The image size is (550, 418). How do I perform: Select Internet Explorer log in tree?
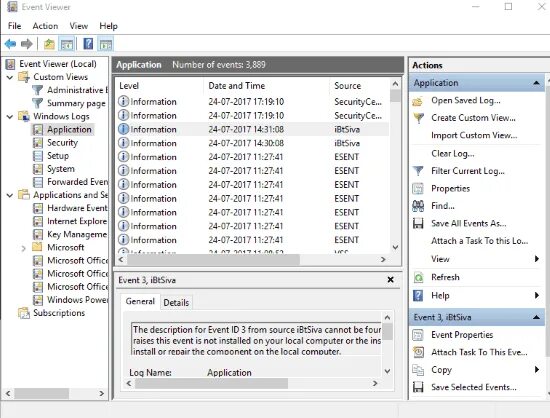tap(77, 221)
